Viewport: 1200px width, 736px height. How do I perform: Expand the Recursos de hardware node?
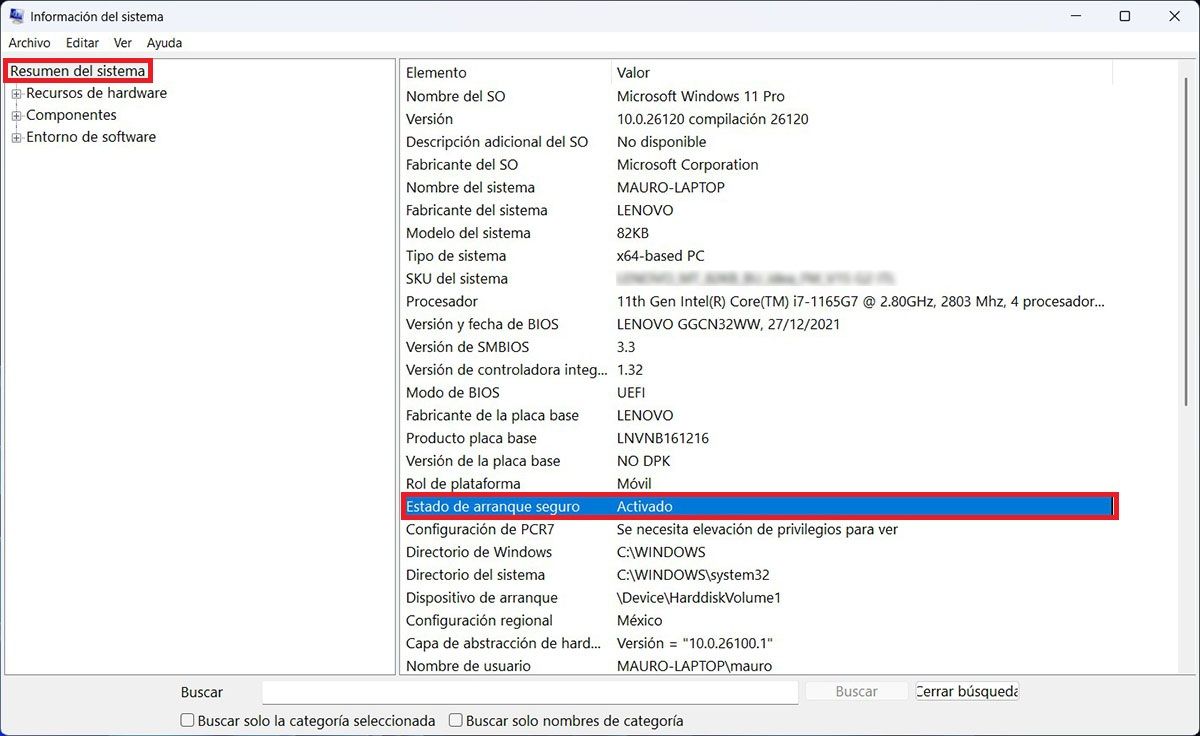click(x=16, y=94)
